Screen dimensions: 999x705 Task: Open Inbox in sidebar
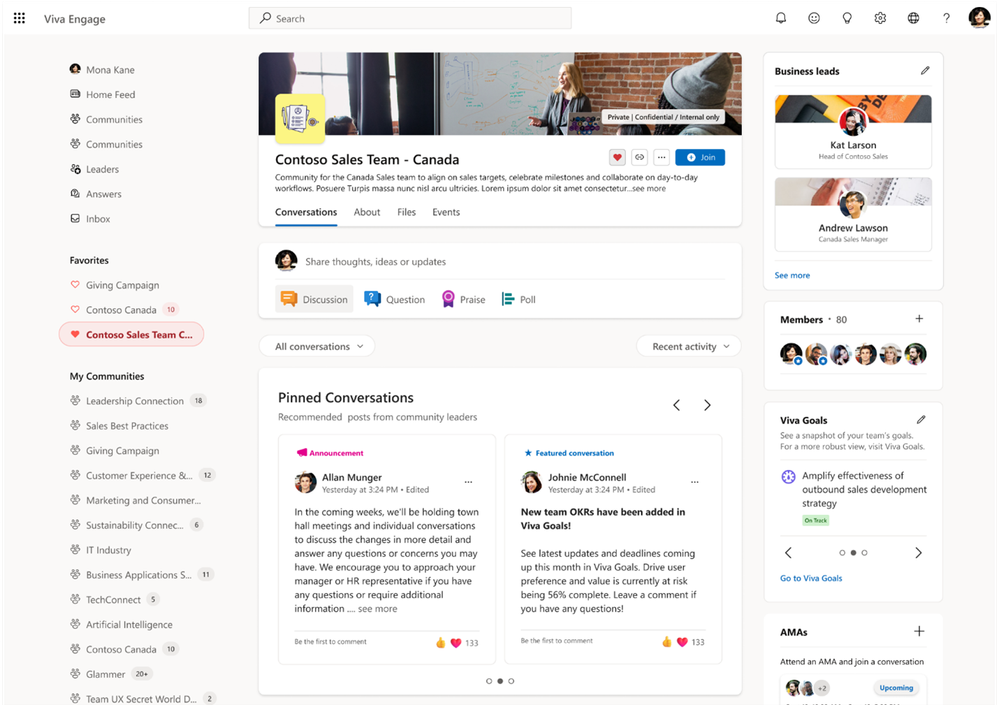pos(90,218)
